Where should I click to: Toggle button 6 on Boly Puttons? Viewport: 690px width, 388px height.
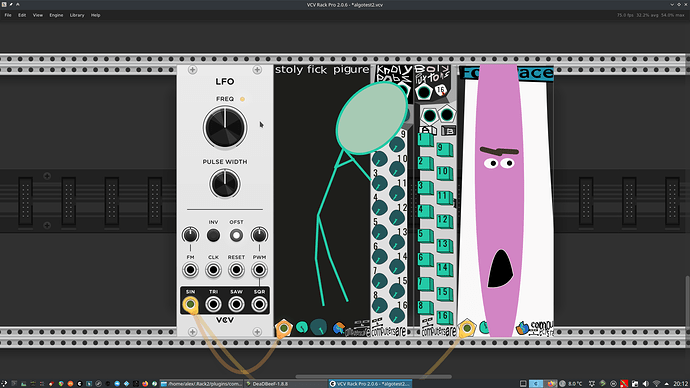pos(426,260)
